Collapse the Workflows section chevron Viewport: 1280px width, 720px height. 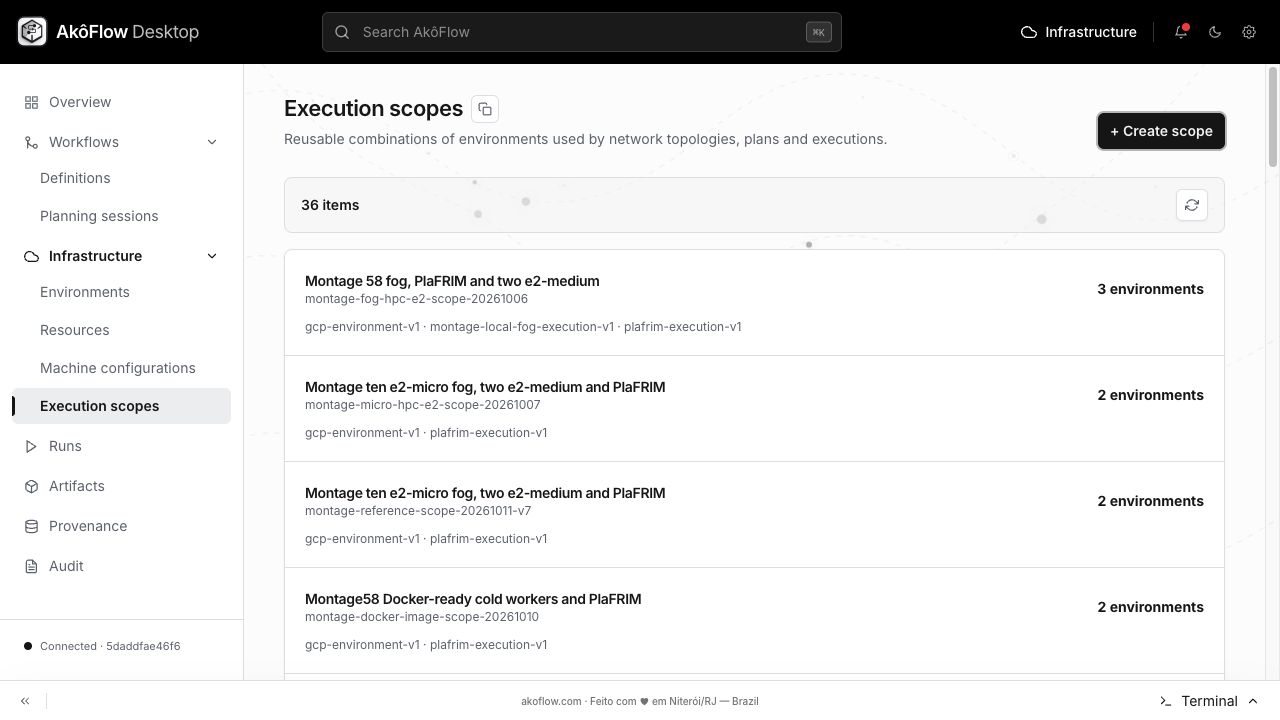212,142
